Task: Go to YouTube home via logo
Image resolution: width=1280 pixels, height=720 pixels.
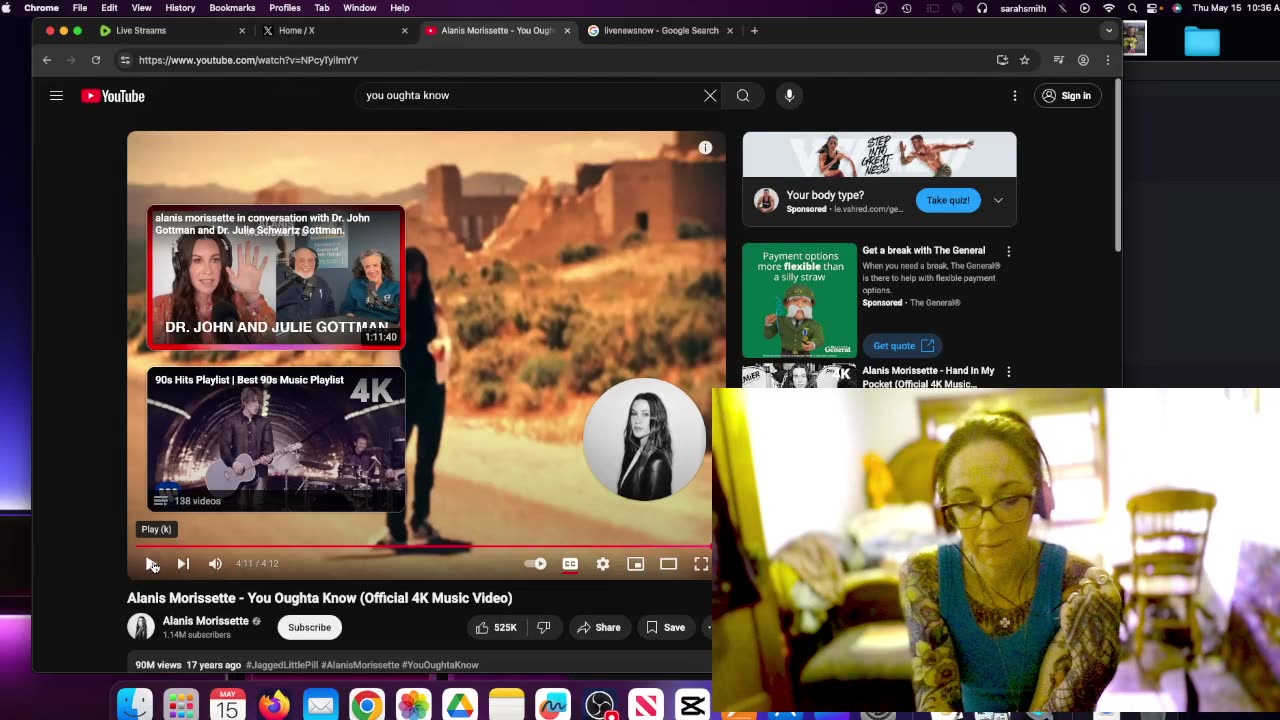Action: point(113,96)
